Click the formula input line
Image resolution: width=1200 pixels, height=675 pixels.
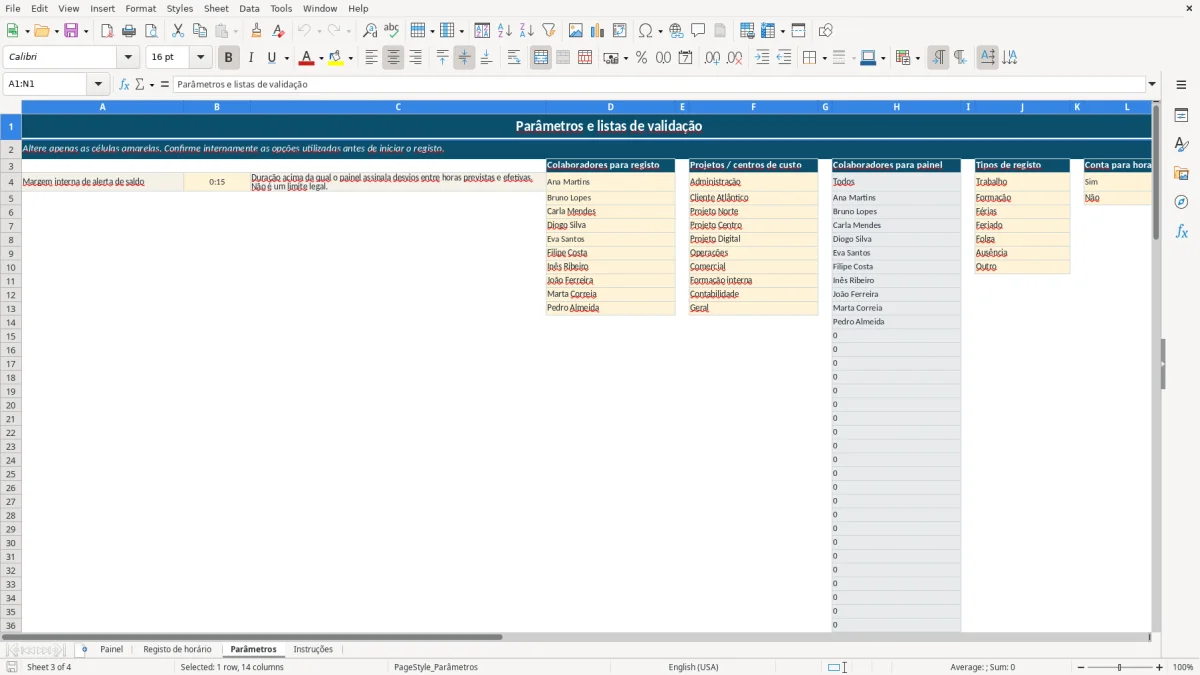tap(660, 84)
